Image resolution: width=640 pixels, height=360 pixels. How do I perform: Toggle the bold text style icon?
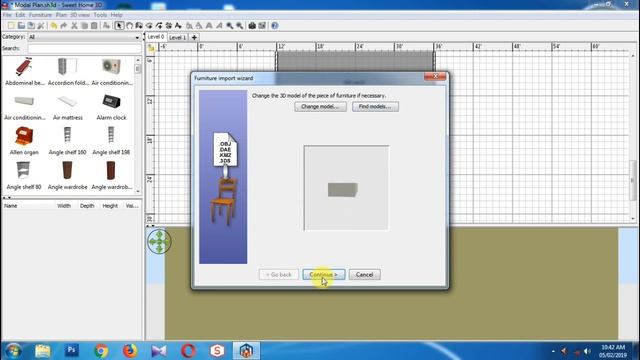point(209,26)
